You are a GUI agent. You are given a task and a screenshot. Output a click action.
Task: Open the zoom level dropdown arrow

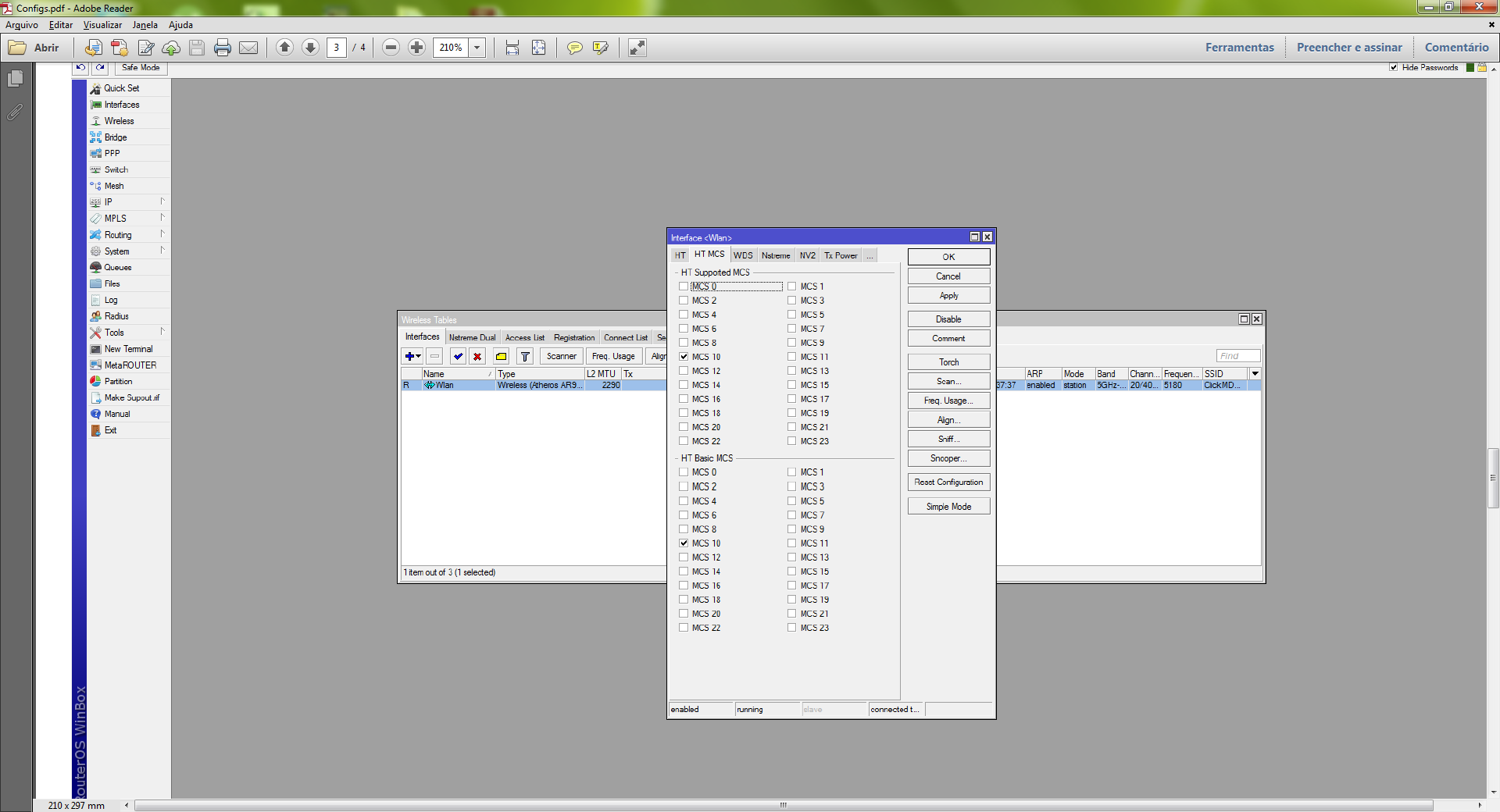(477, 48)
